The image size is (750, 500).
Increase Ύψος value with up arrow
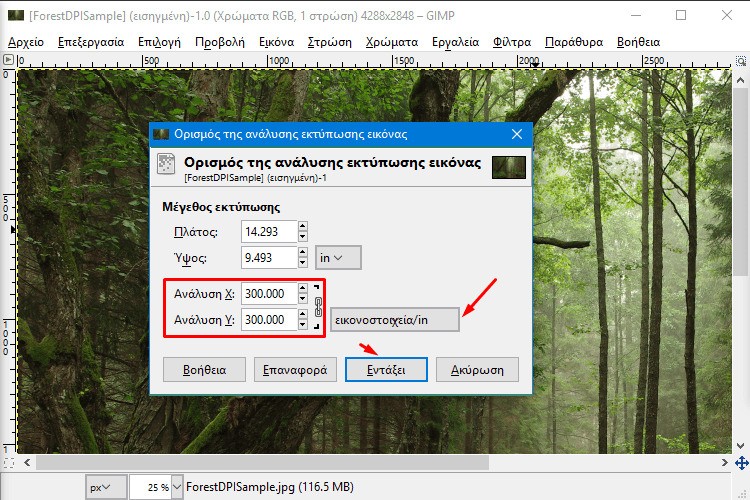[302, 252]
